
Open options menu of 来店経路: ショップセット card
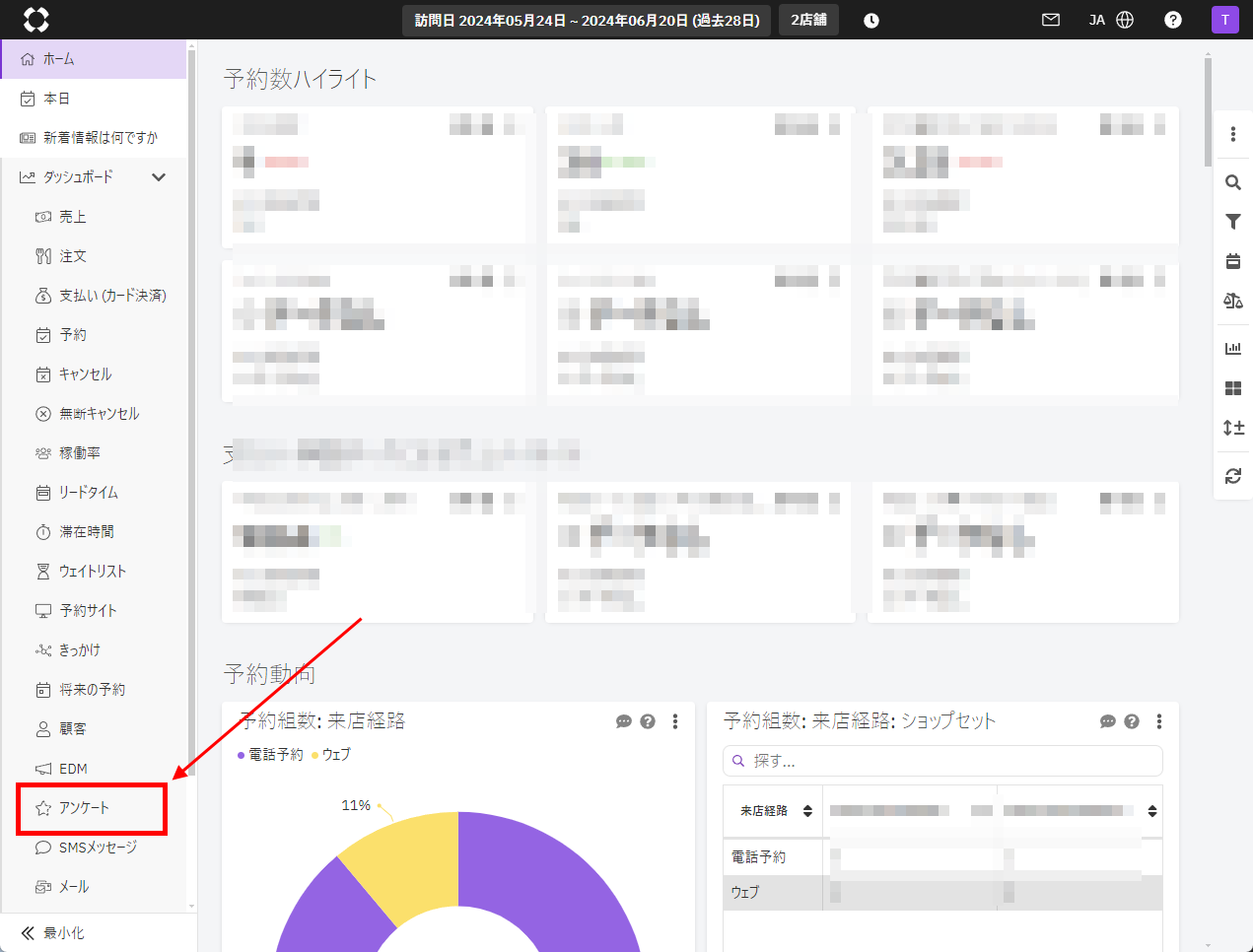[x=1159, y=721]
